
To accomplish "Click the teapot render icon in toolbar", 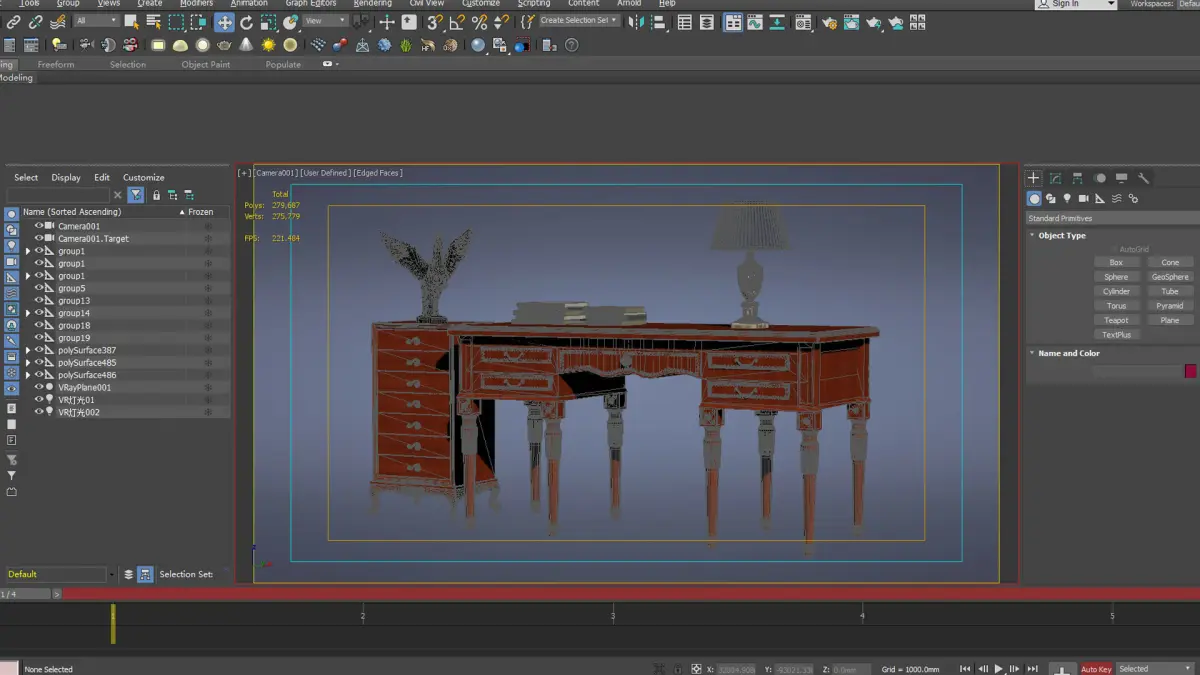I will coord(873,22).
